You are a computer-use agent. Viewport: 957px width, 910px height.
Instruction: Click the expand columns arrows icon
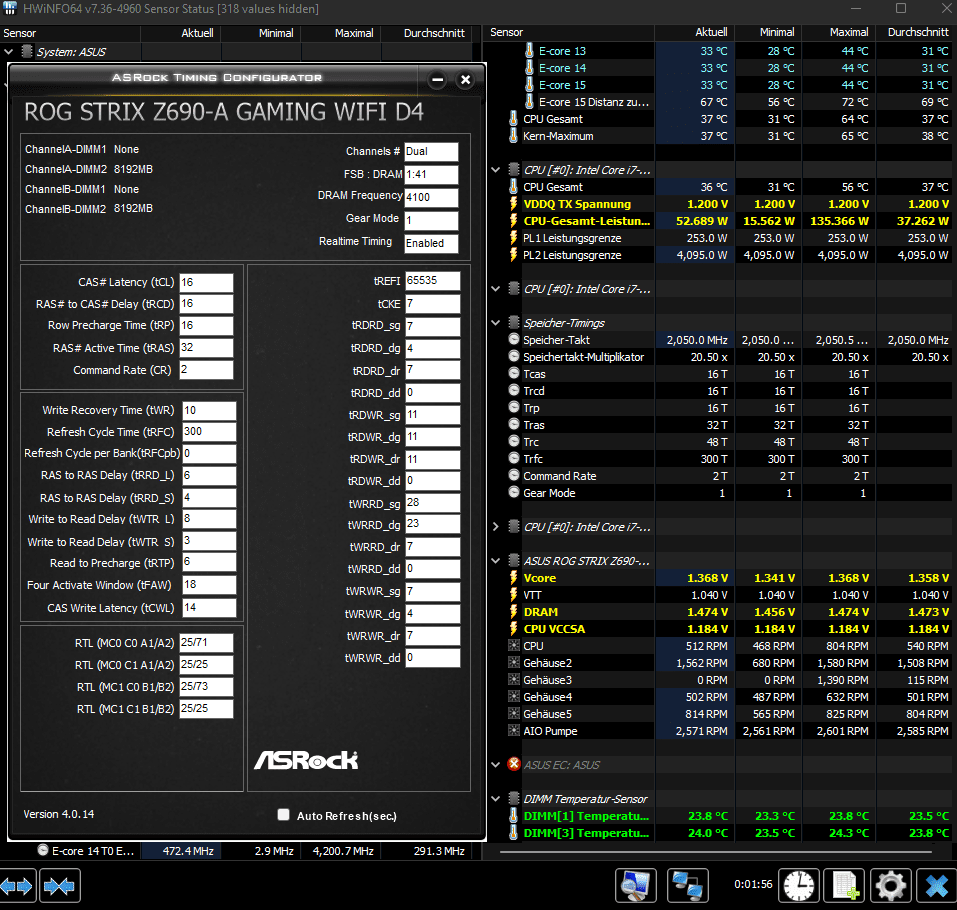click(x=18, y=886)
